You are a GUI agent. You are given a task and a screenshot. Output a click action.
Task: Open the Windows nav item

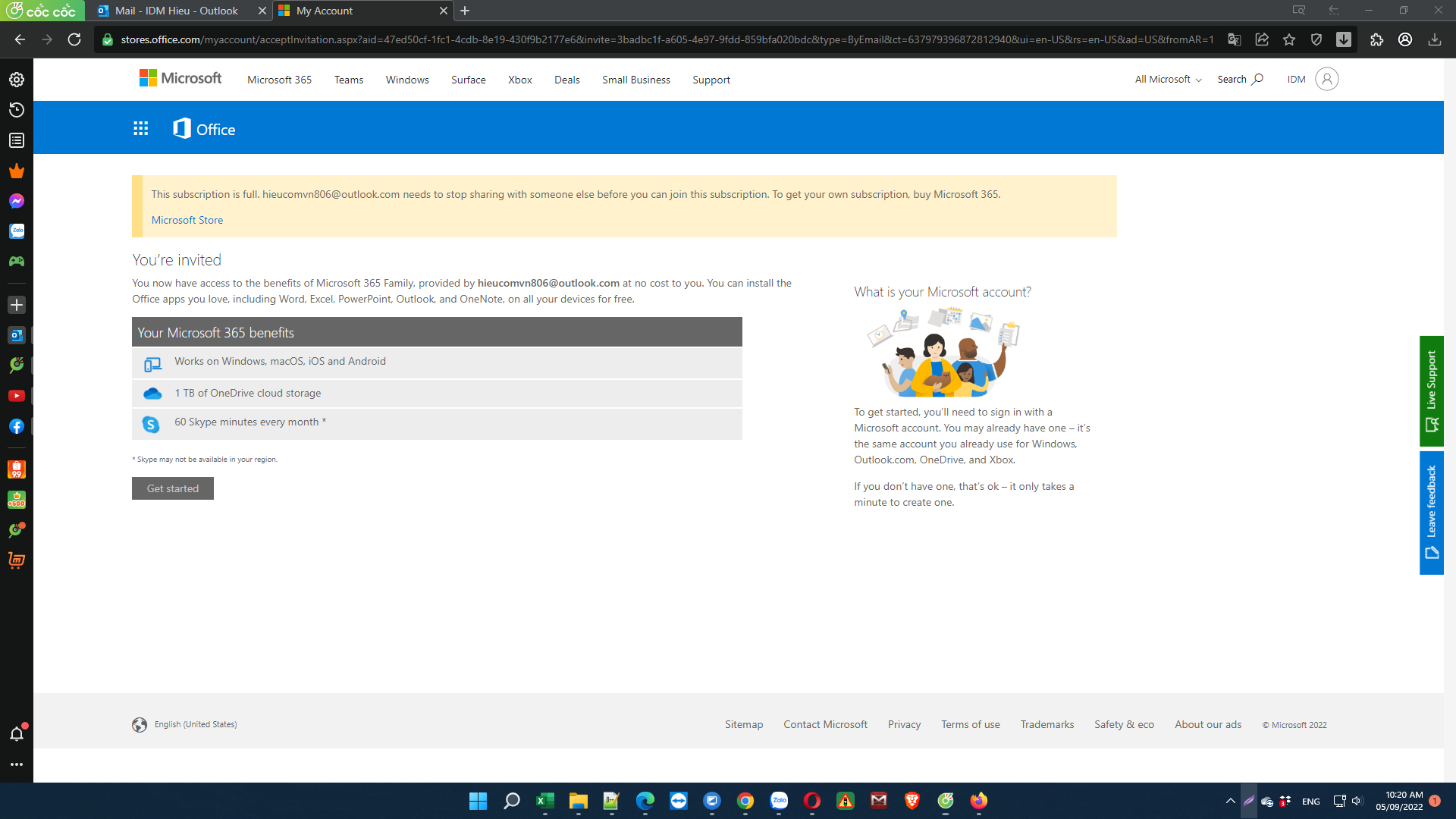click(x=407, y=80)
